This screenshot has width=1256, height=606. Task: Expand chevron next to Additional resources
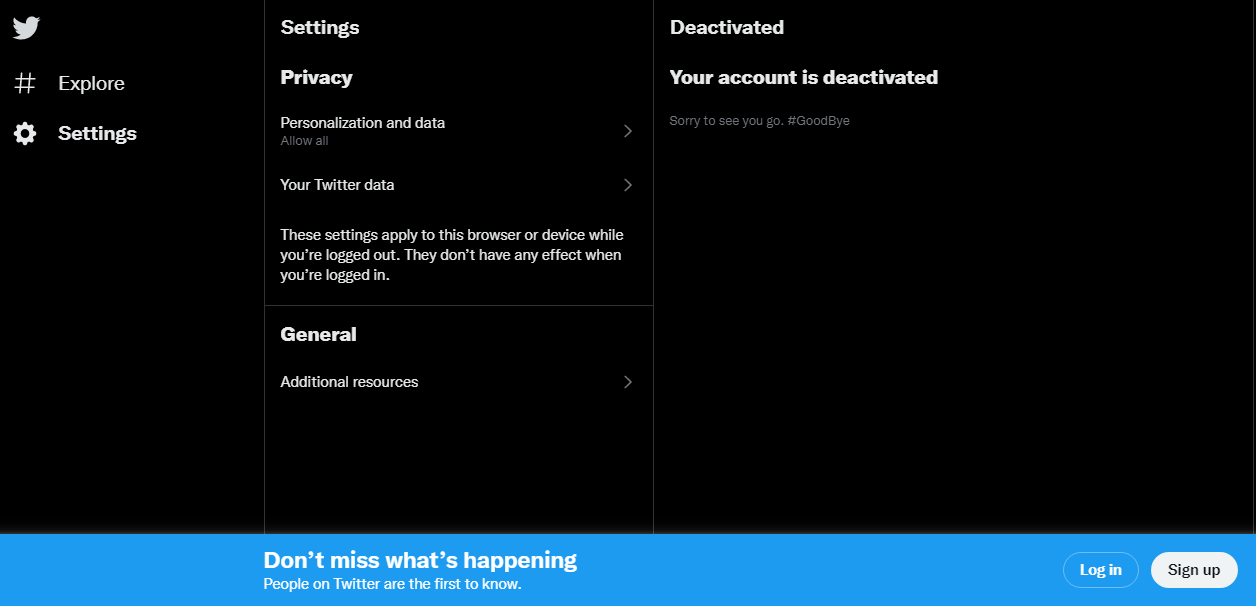coord(628,382)
